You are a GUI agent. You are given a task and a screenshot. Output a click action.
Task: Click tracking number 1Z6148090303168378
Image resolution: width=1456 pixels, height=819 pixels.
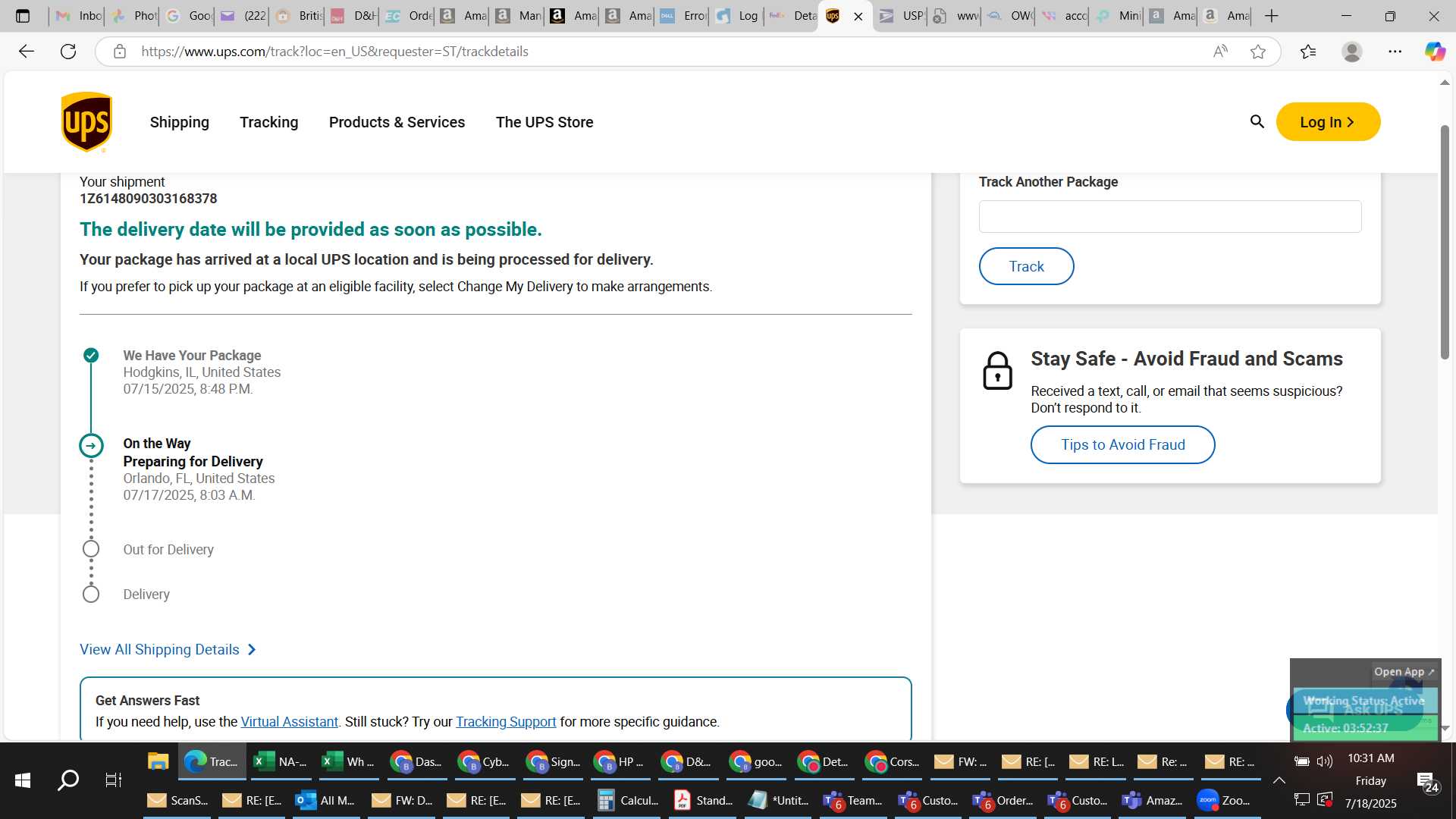pos(149,199)
